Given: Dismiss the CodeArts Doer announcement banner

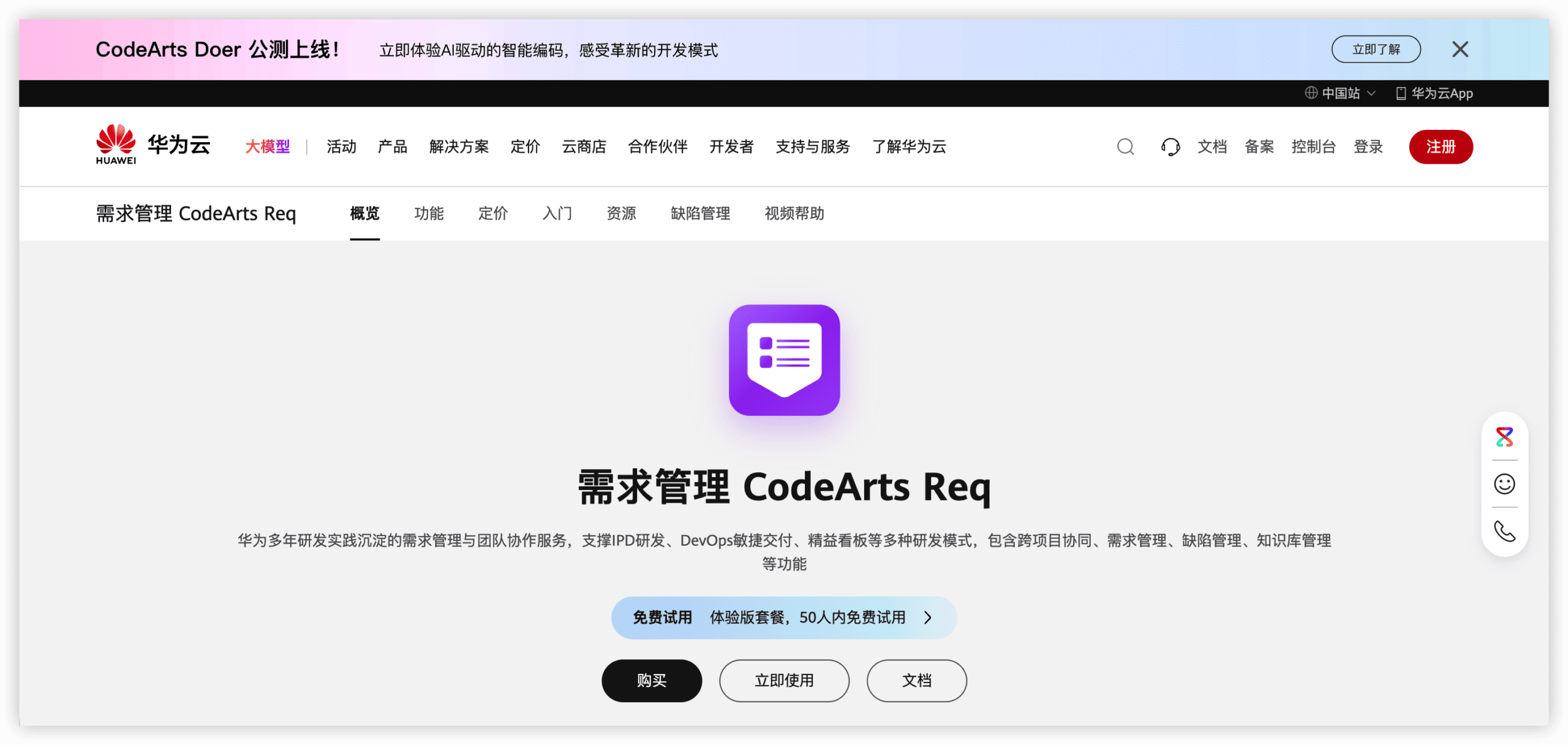Looking at the screenshot, I should (1461, 49).
